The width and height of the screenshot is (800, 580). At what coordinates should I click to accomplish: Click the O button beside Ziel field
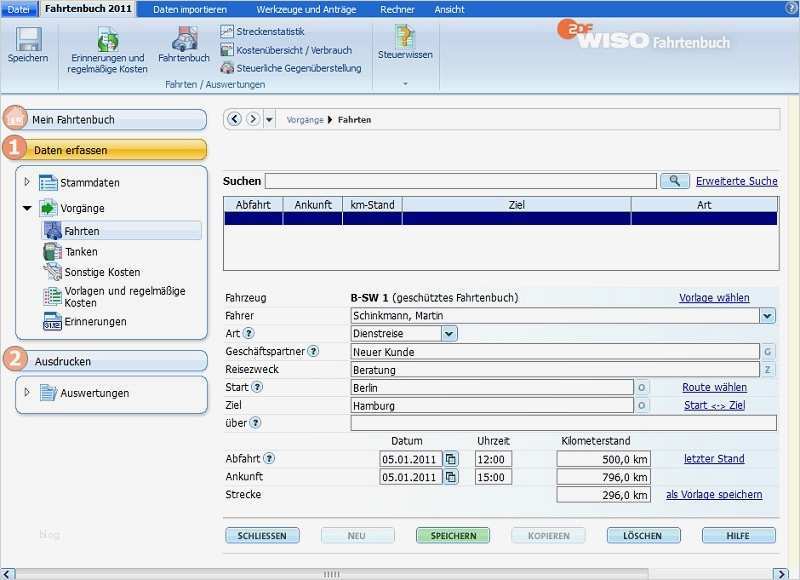coord(641,406)
